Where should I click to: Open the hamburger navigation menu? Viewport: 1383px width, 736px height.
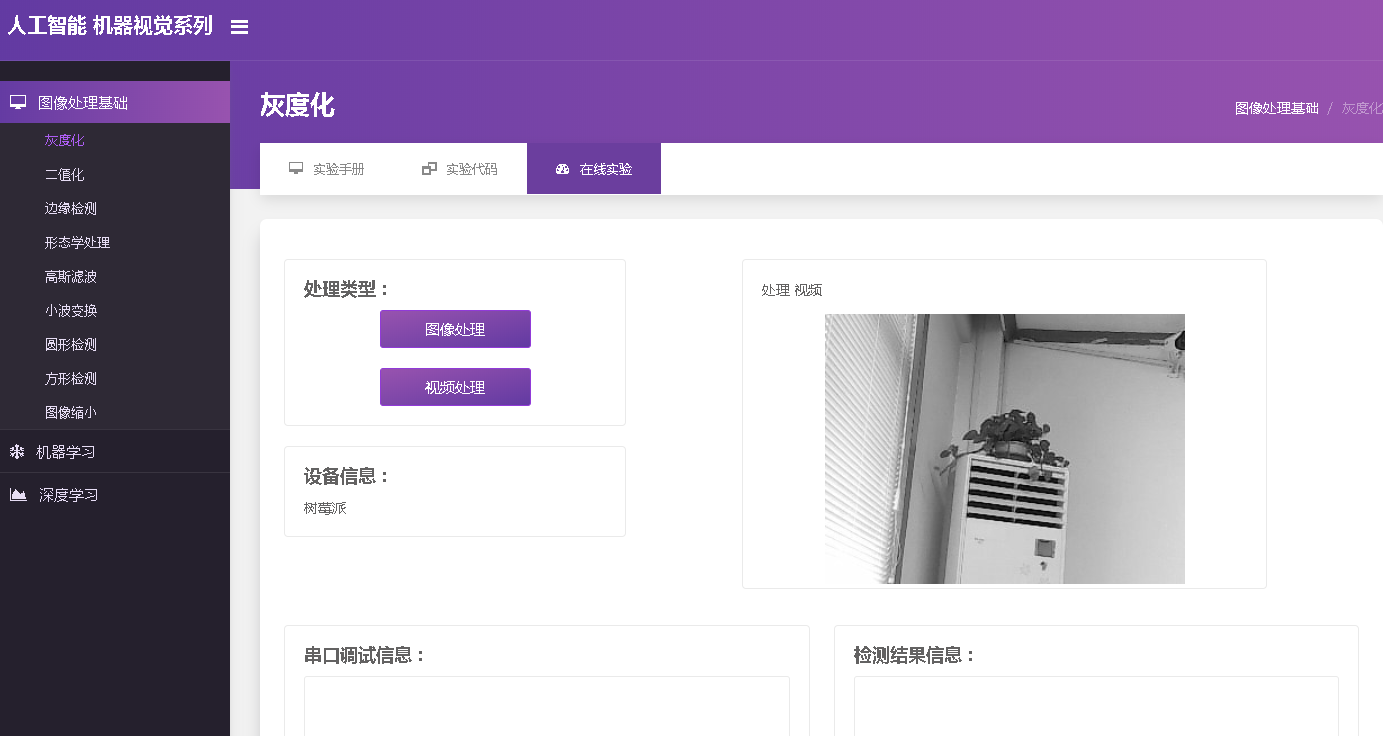point(239,27)
